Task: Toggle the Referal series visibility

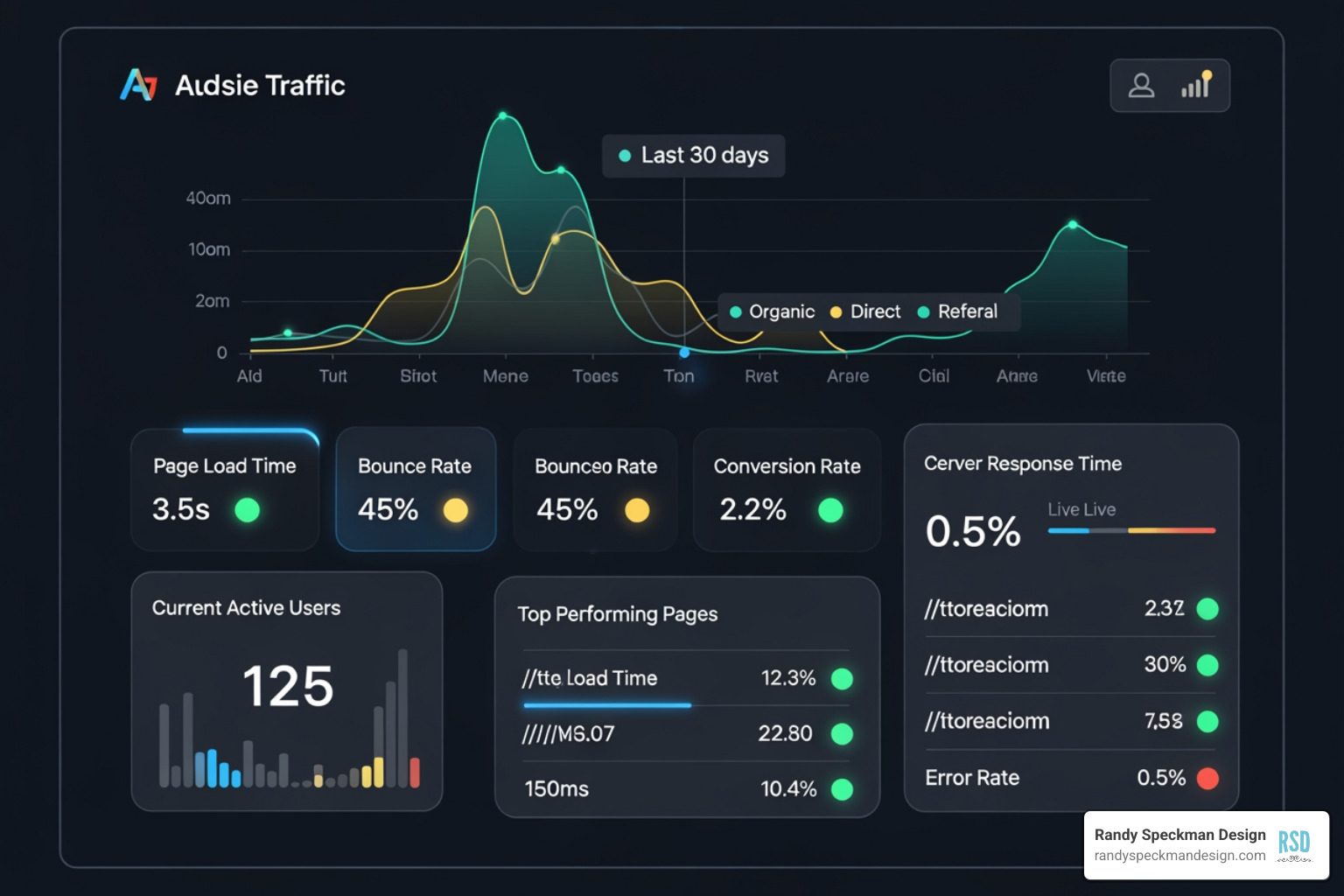Action: point(960,311)
